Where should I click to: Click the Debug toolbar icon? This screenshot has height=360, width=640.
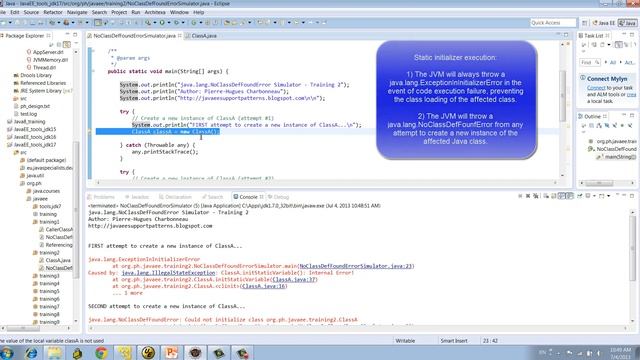click(148, 22)
